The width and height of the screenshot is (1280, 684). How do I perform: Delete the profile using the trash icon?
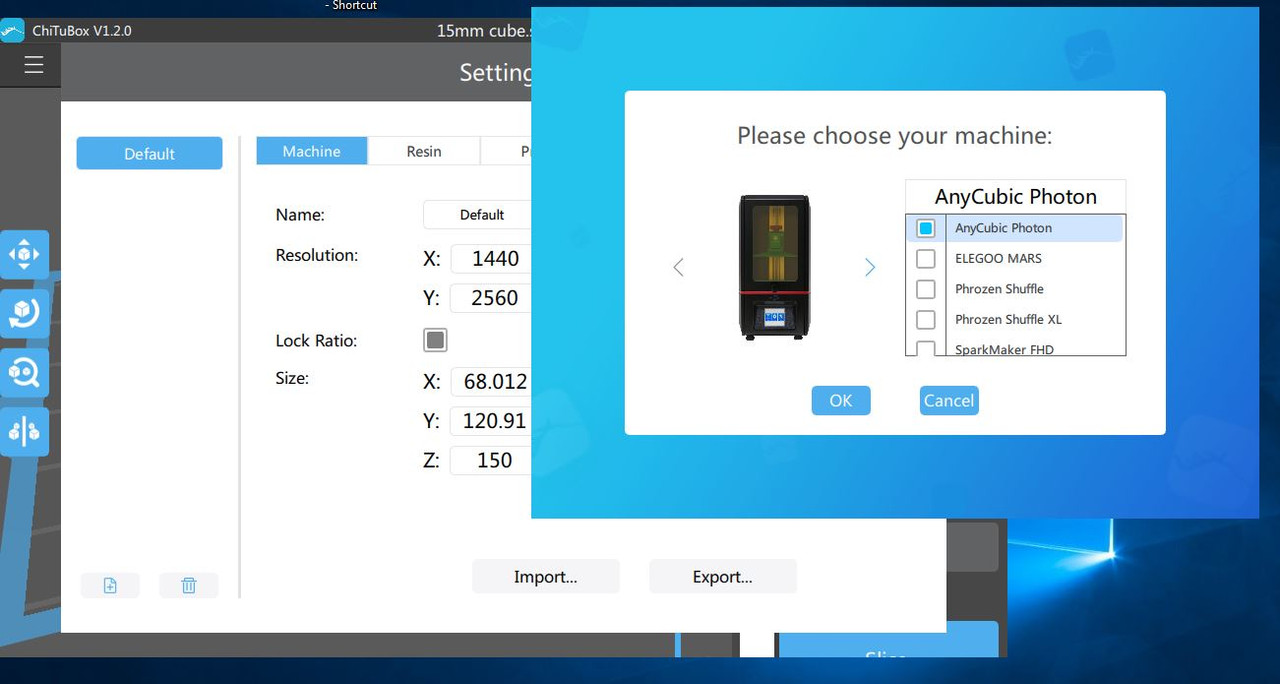coord(188,585)
